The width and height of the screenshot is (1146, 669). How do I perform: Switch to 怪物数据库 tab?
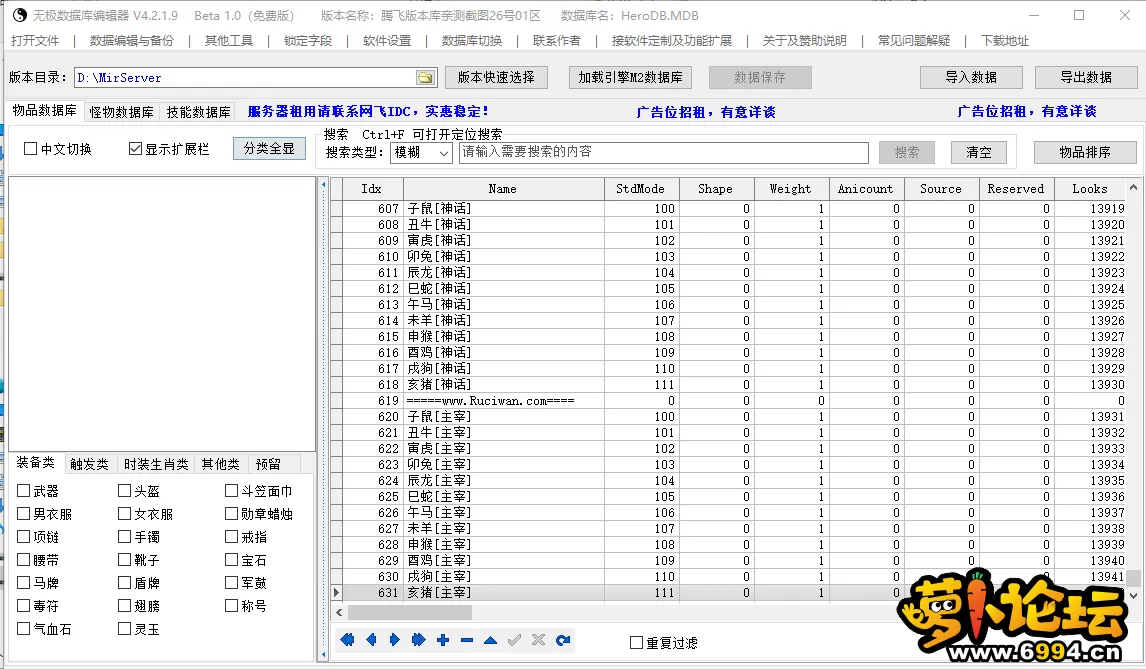pos(121,112)
